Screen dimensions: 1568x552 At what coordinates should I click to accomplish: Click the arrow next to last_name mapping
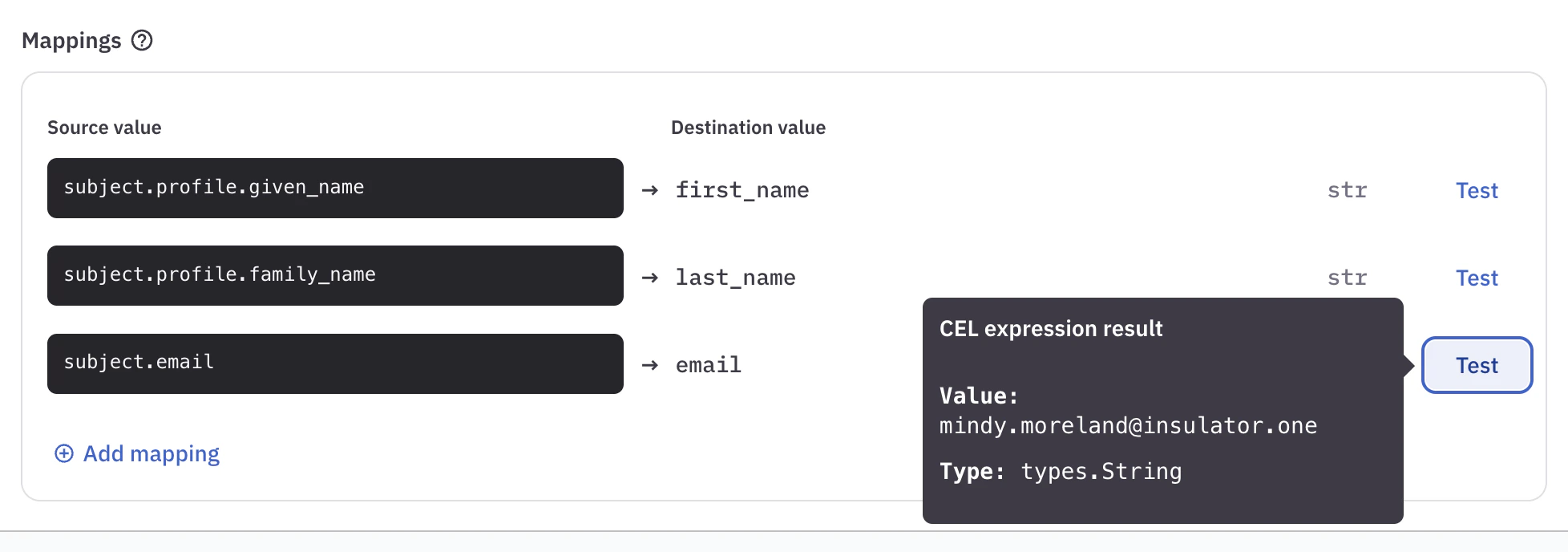649,277
